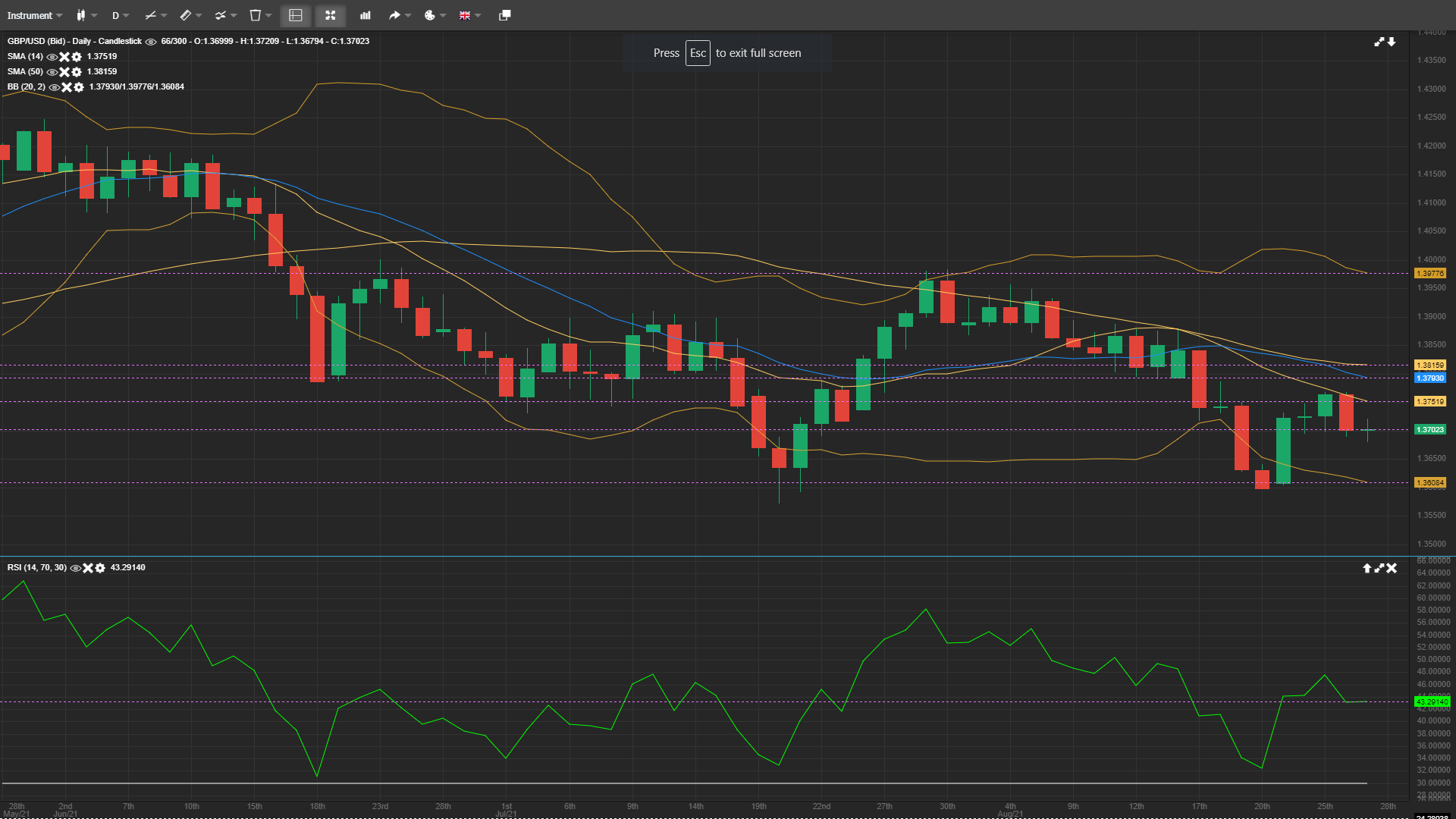Open the share arrow menu
The height and width of the screenshot is (819, 1456).
pyautogui.click(x=400, y=15)
